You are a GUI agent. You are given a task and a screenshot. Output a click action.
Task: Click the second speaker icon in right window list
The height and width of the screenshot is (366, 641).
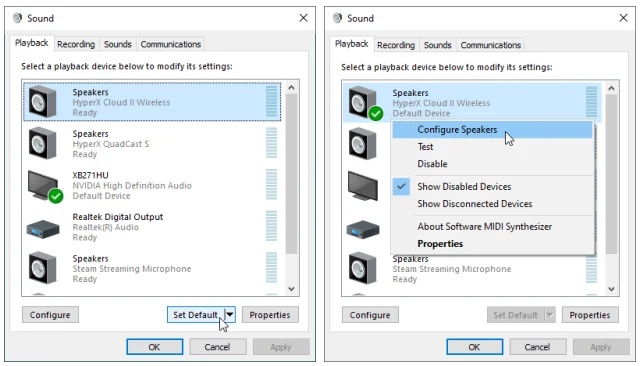363,144
